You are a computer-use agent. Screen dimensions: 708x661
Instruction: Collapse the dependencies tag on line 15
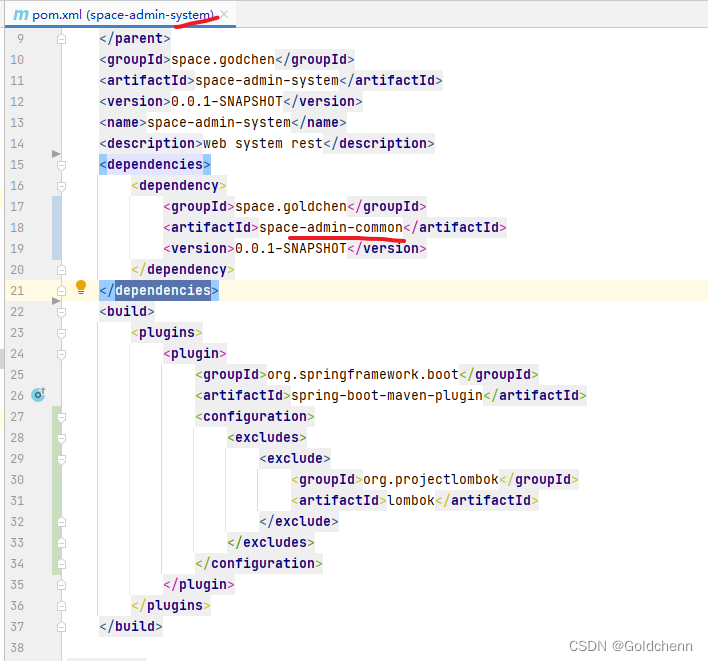62,165
